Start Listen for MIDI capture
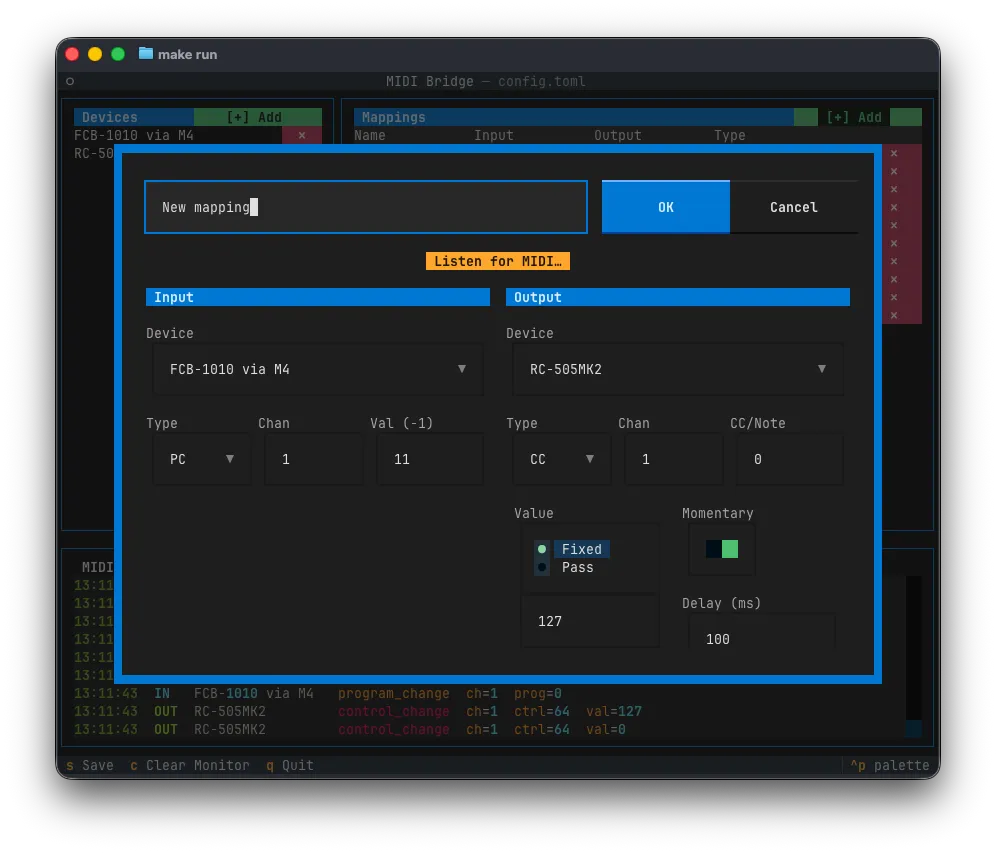Viewport: 996px width, 853px height. point(497,261)
